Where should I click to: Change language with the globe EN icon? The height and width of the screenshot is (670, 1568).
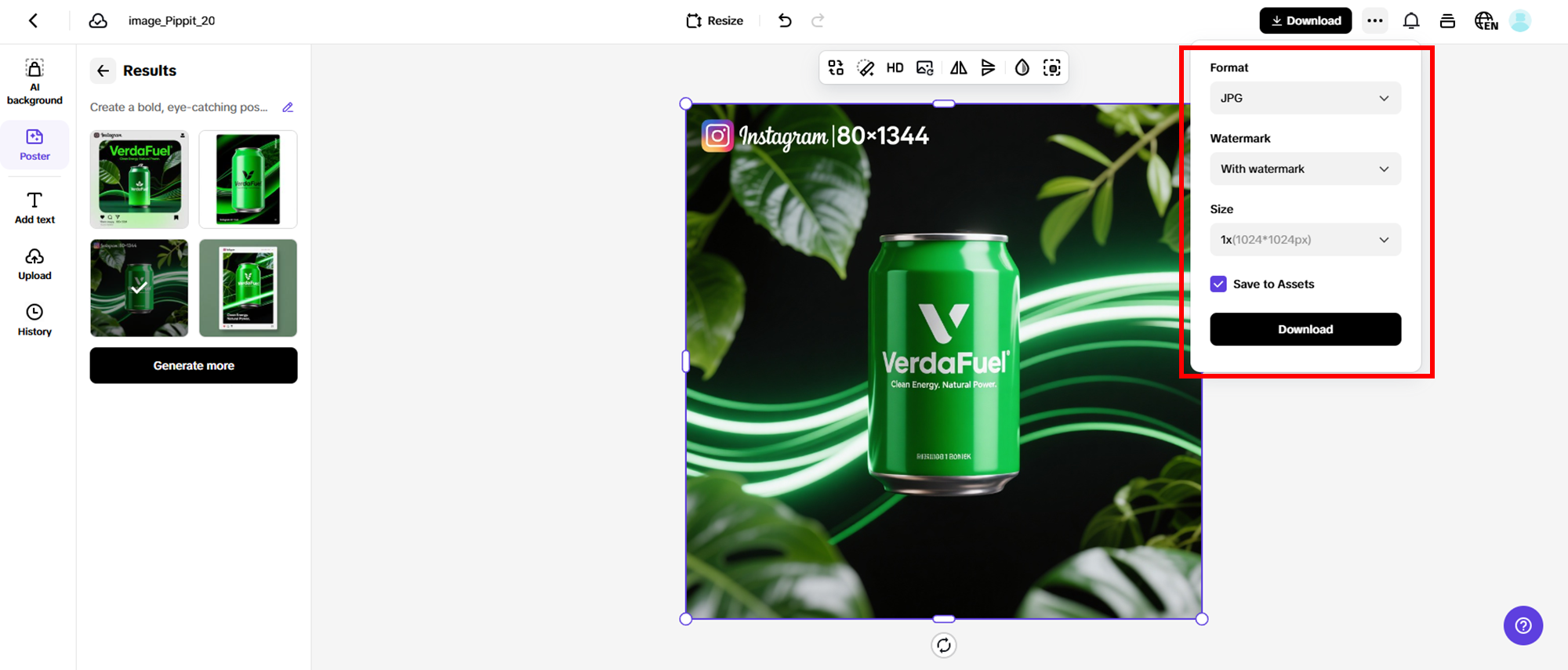(x=1486, y=21)
